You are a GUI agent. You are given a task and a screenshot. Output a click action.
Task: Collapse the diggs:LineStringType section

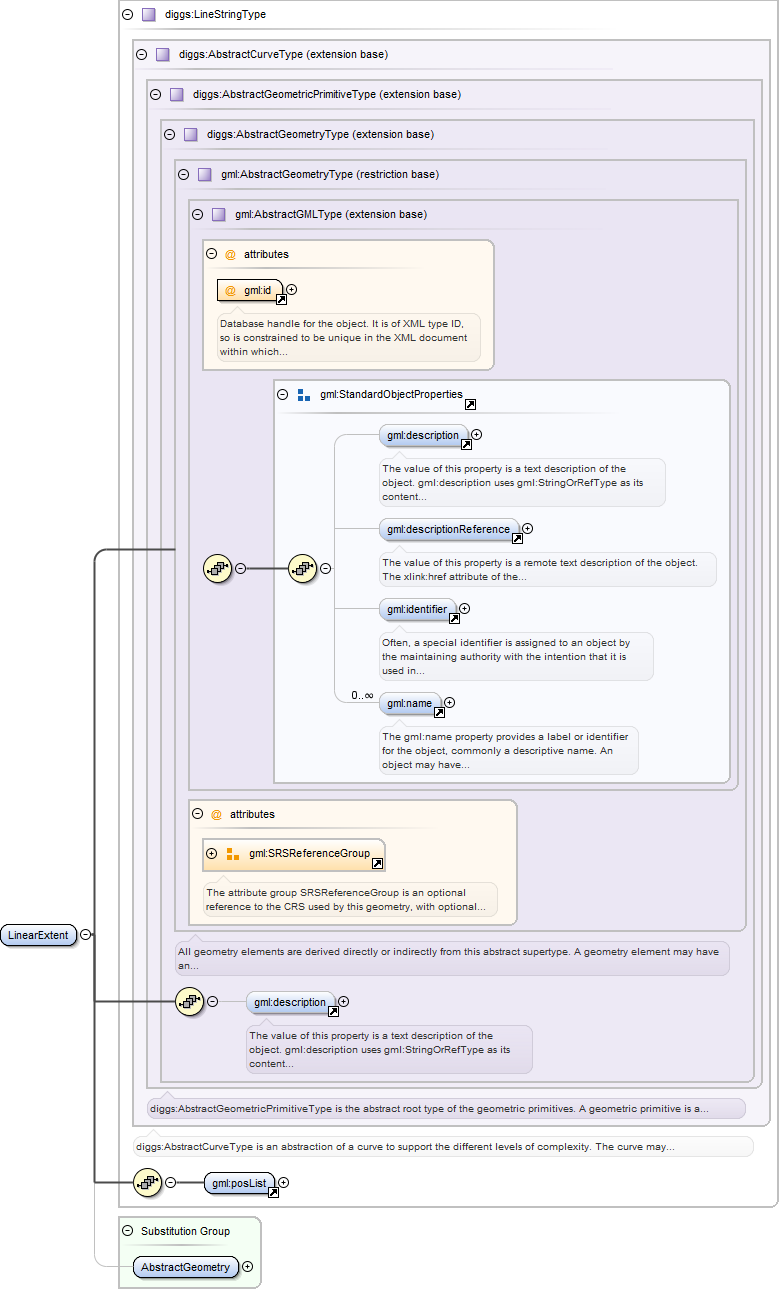(127, 15)
